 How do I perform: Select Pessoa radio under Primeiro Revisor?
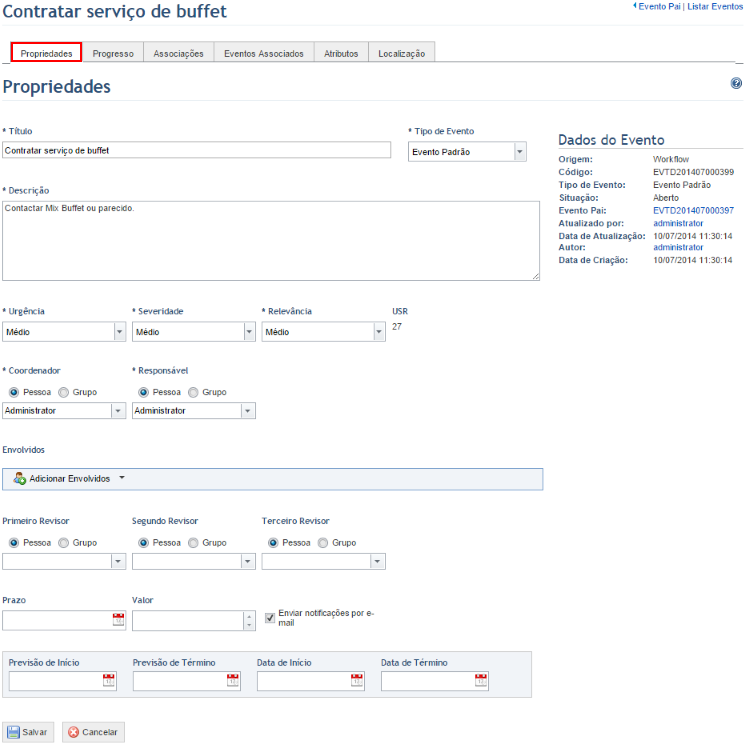tap(14, 543)
